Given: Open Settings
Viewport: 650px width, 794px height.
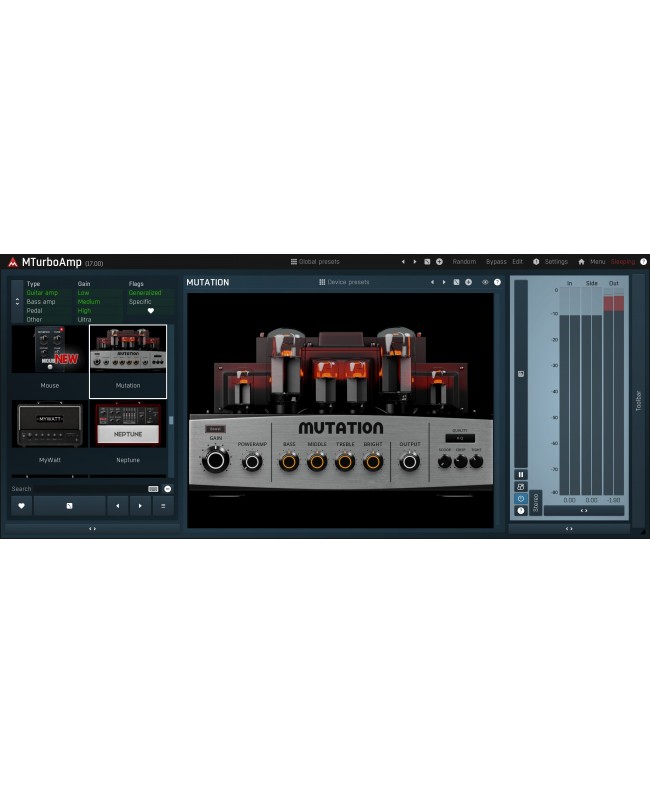Looking at the screenshot, I should point(556,262).
